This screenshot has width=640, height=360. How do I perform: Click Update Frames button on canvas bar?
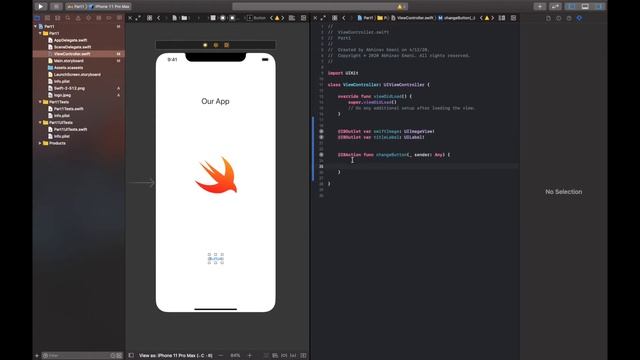[266, 356]
